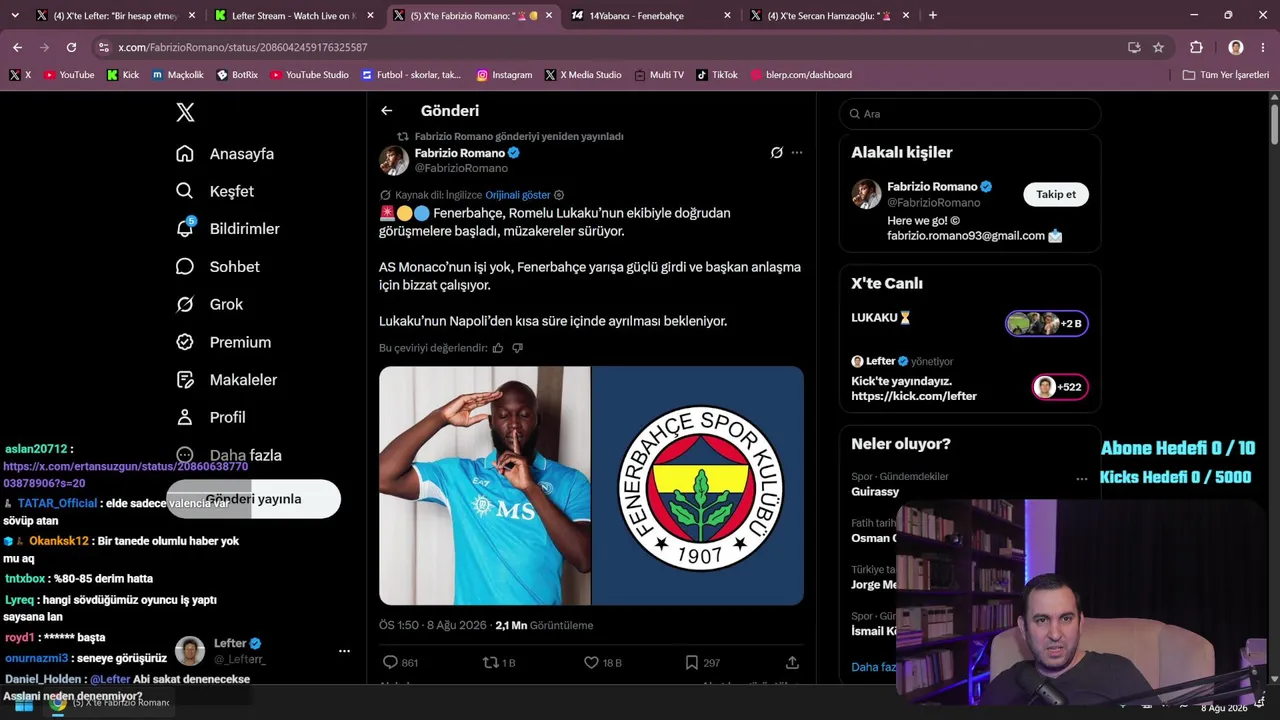Open Grok from the sidebar
This screenshot has height=720, width=1280.
(209, 304)
